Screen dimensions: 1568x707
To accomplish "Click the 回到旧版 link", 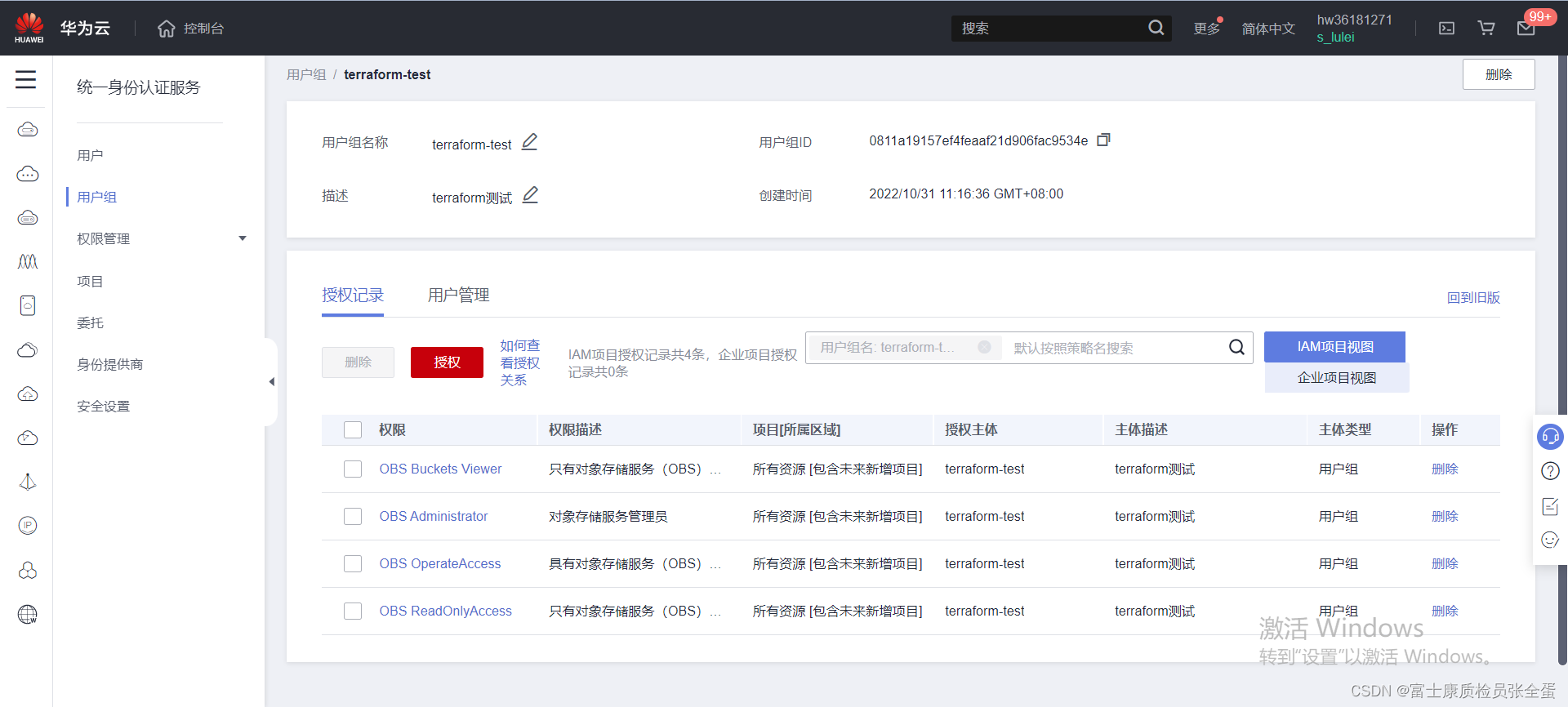I will 1473,297.
